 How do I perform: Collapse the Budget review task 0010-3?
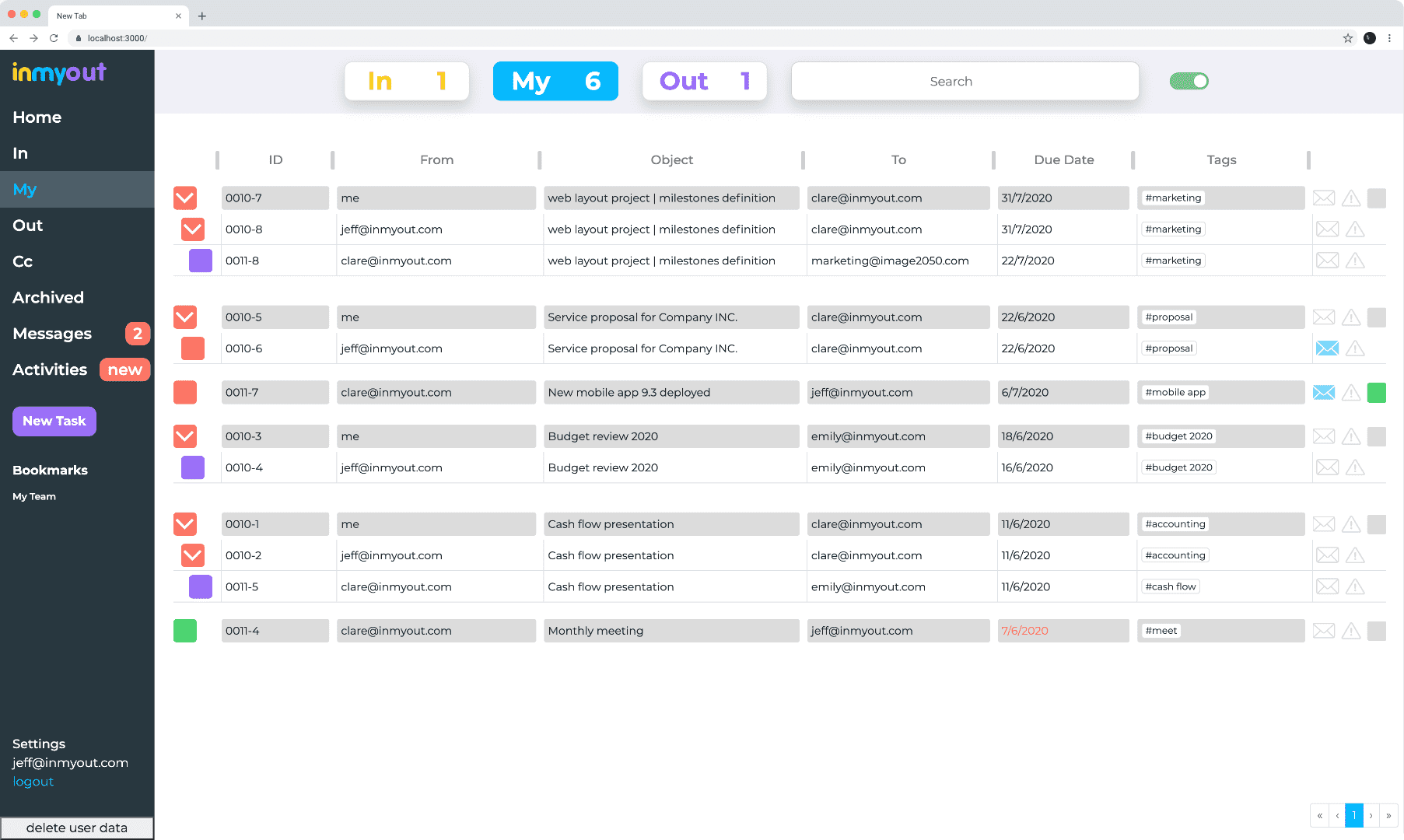click(185, 436)
